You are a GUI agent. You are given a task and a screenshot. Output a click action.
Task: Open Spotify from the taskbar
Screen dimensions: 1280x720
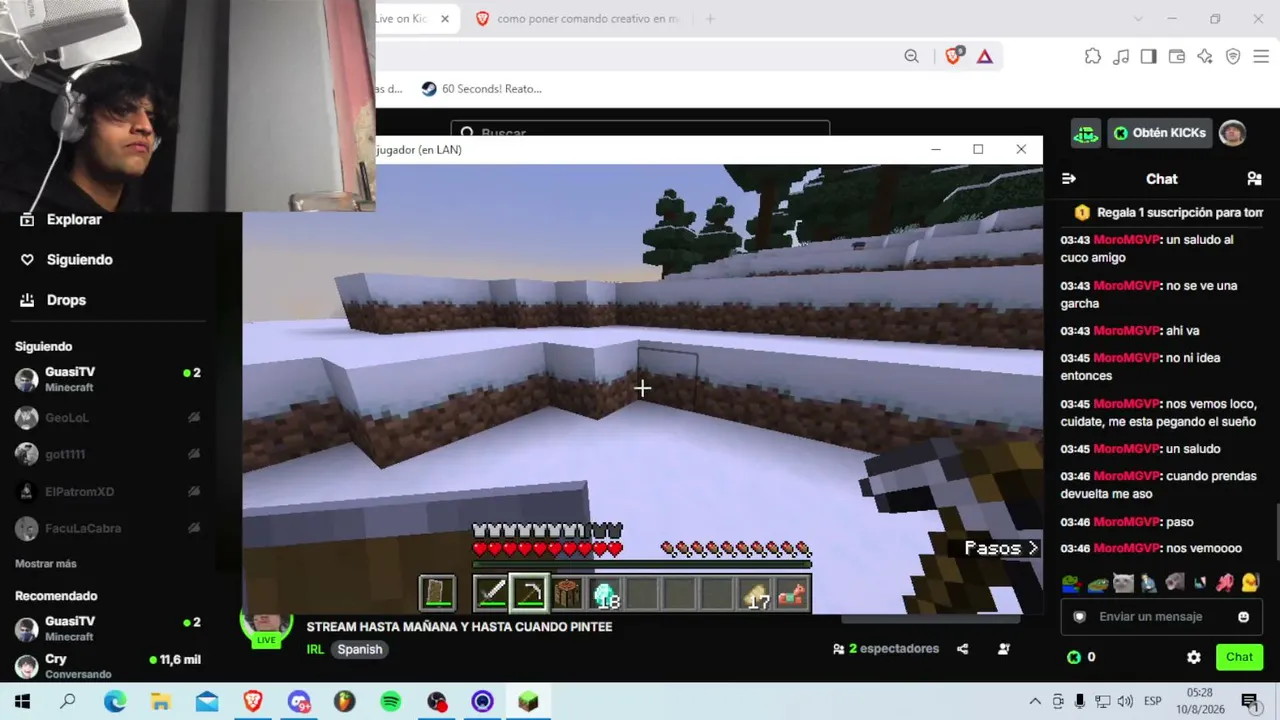click(391, 702)
